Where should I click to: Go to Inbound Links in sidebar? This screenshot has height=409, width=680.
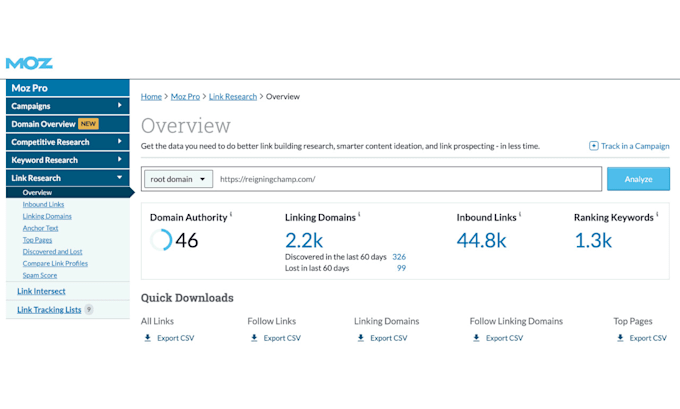[x=43, y=204]
